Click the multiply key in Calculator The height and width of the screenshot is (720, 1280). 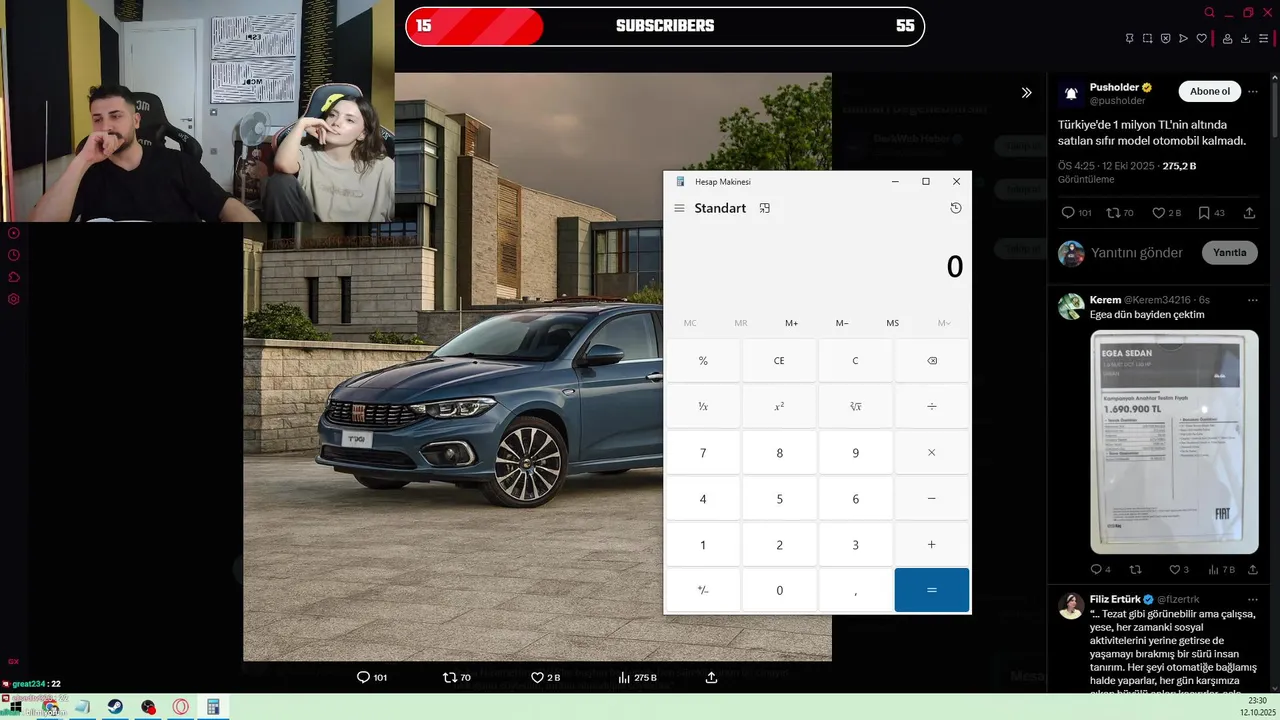tap(932, 453)
